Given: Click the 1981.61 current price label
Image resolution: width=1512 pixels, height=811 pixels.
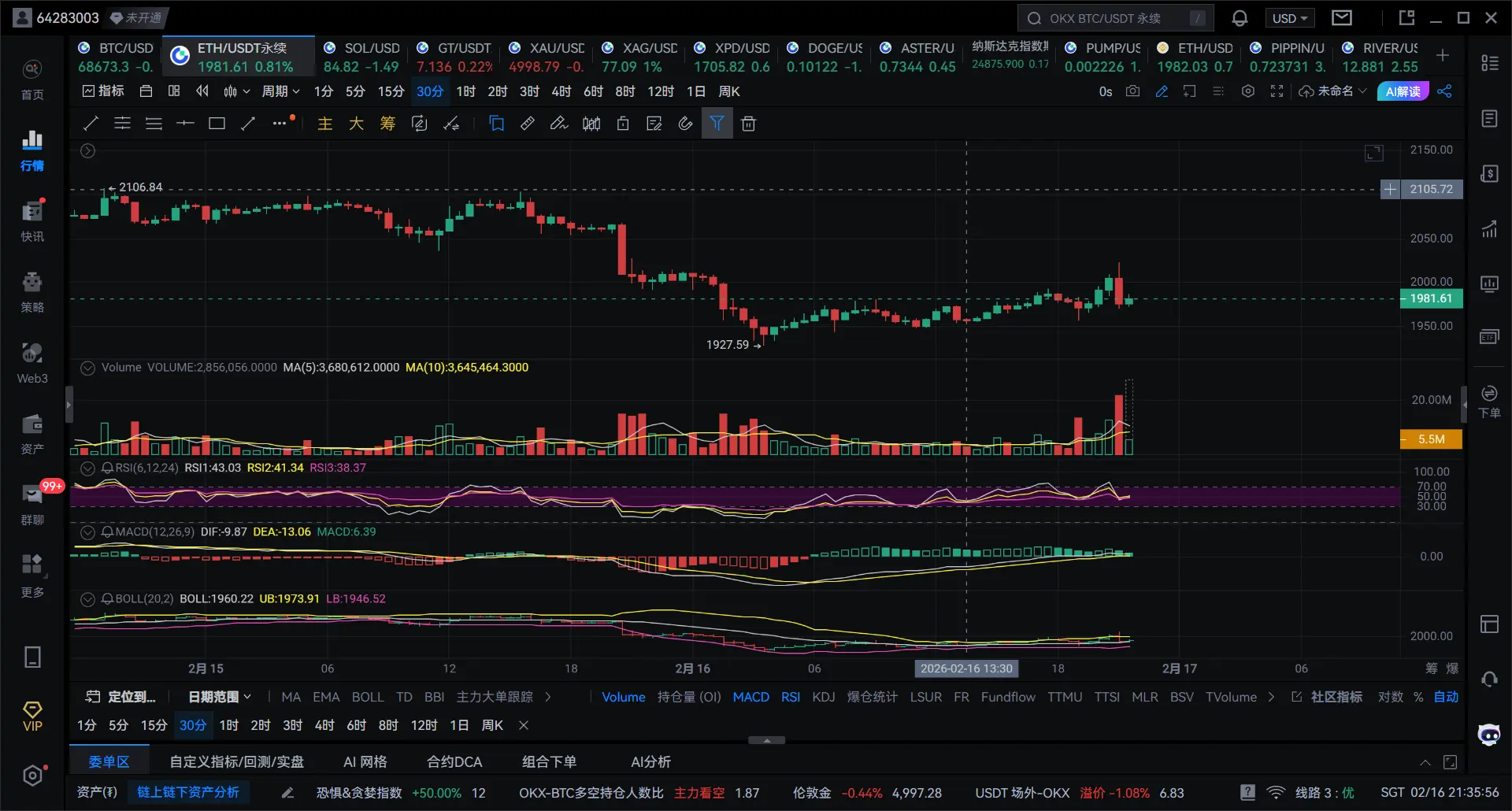Looking at the screenshot, I should click(1431, 298).
